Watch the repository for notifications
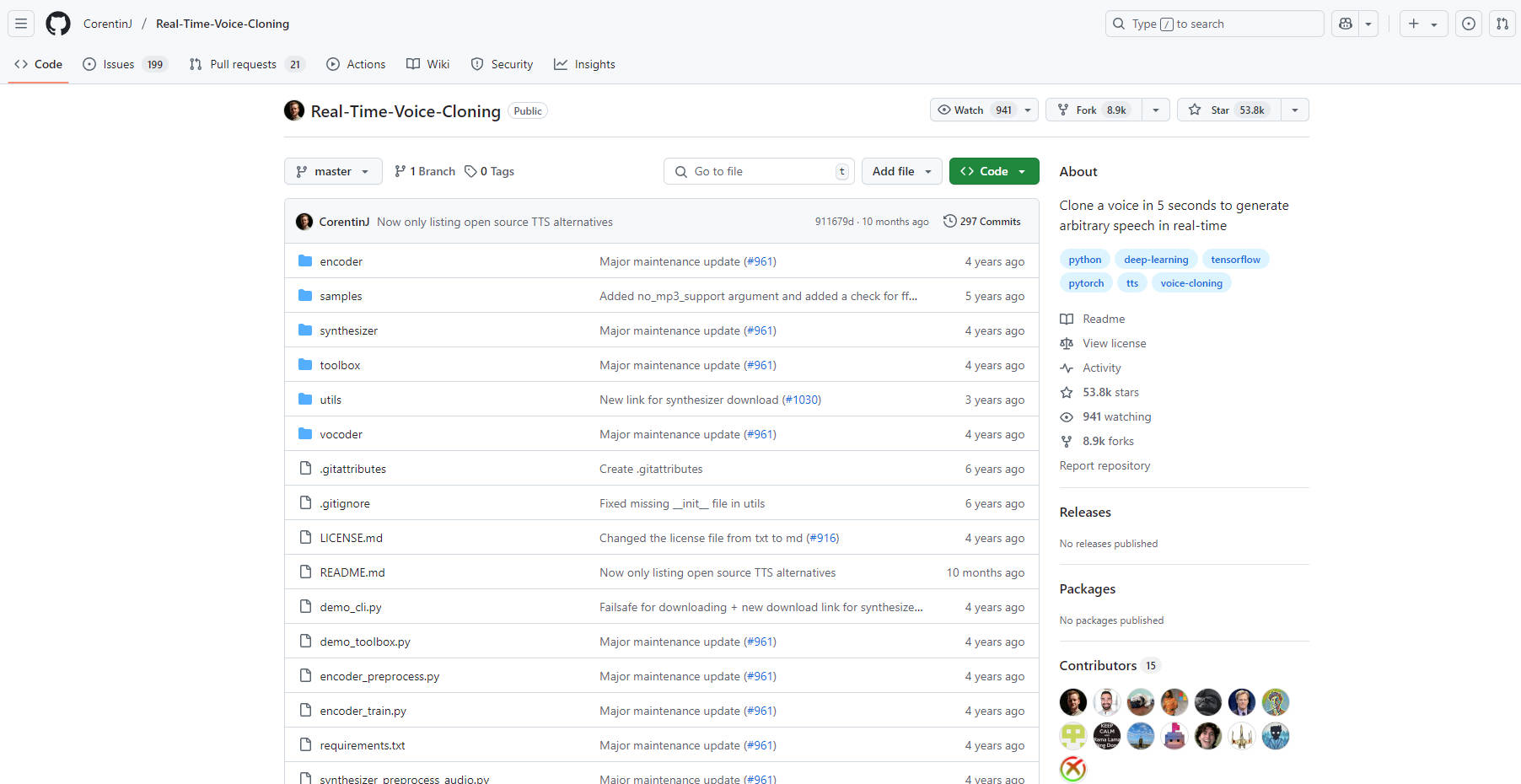This screenshot has width=1521, height=784. click(974, 110)
